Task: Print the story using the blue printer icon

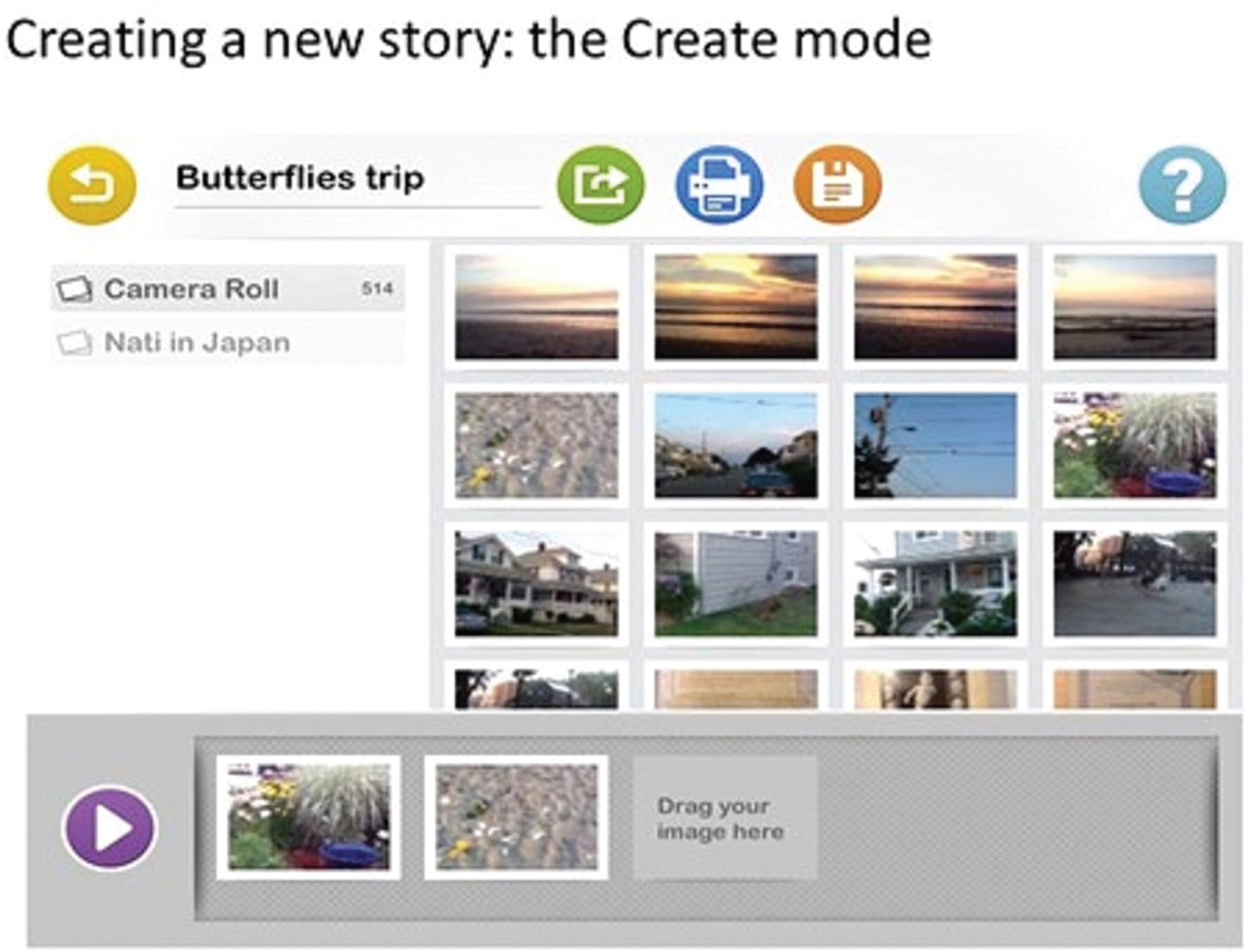Action: click(x=719, y=185)
